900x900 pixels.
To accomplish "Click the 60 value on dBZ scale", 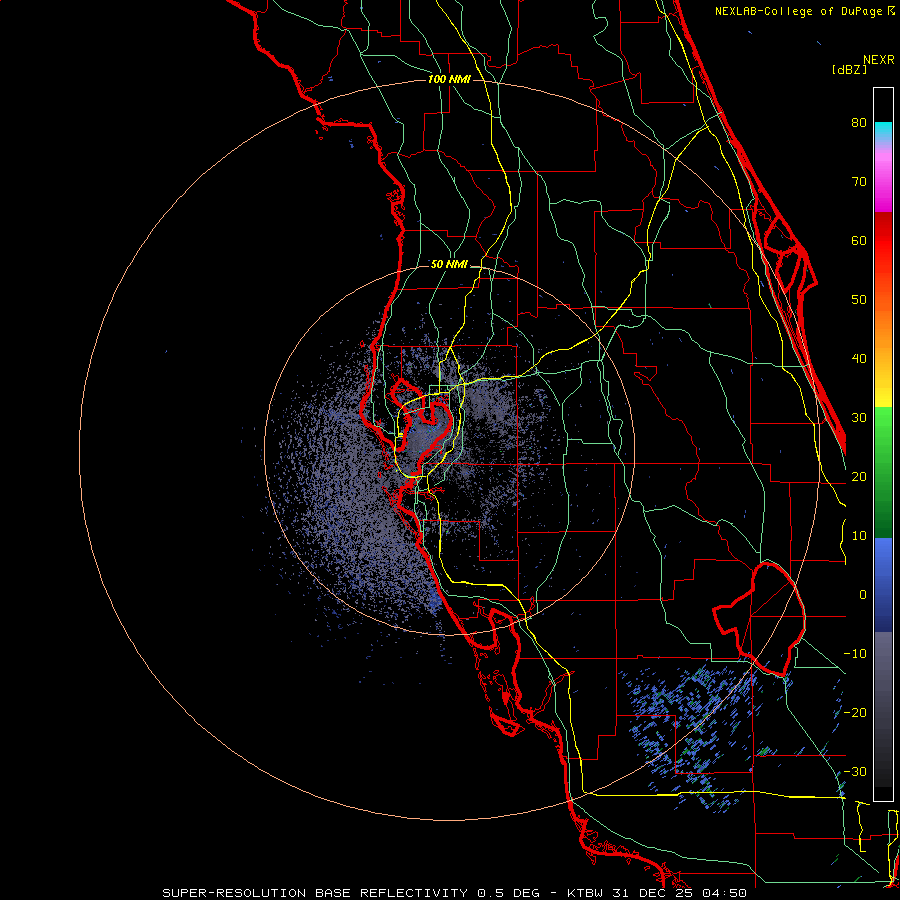I will pyautogui.click(x=859, y=240).
